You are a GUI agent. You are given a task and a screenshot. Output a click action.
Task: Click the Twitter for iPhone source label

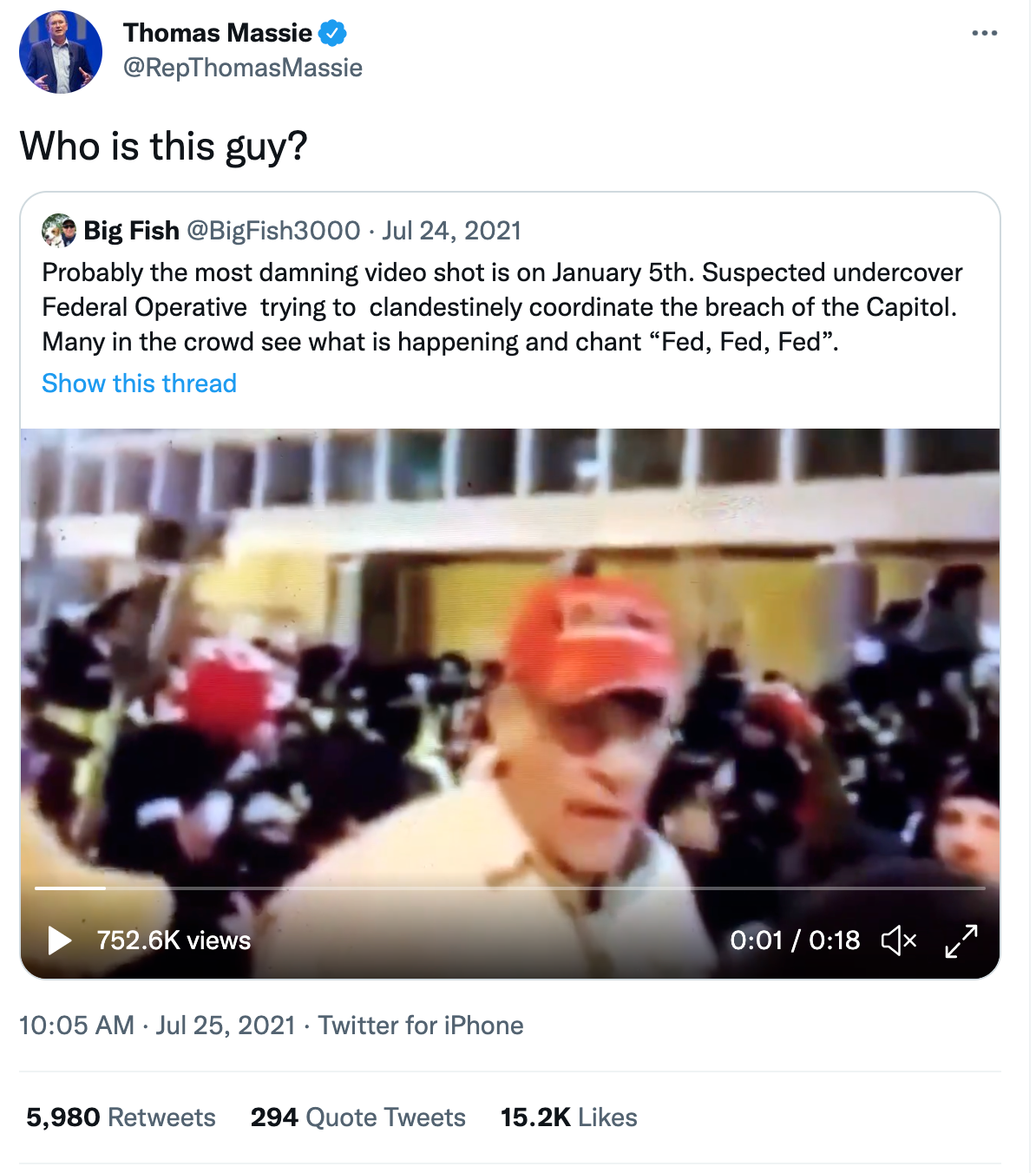pyautogui.click(x=421, y=1026)
